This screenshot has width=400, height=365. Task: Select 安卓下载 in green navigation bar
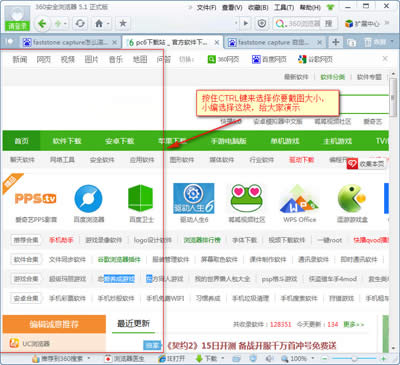(x=120, y=141)
